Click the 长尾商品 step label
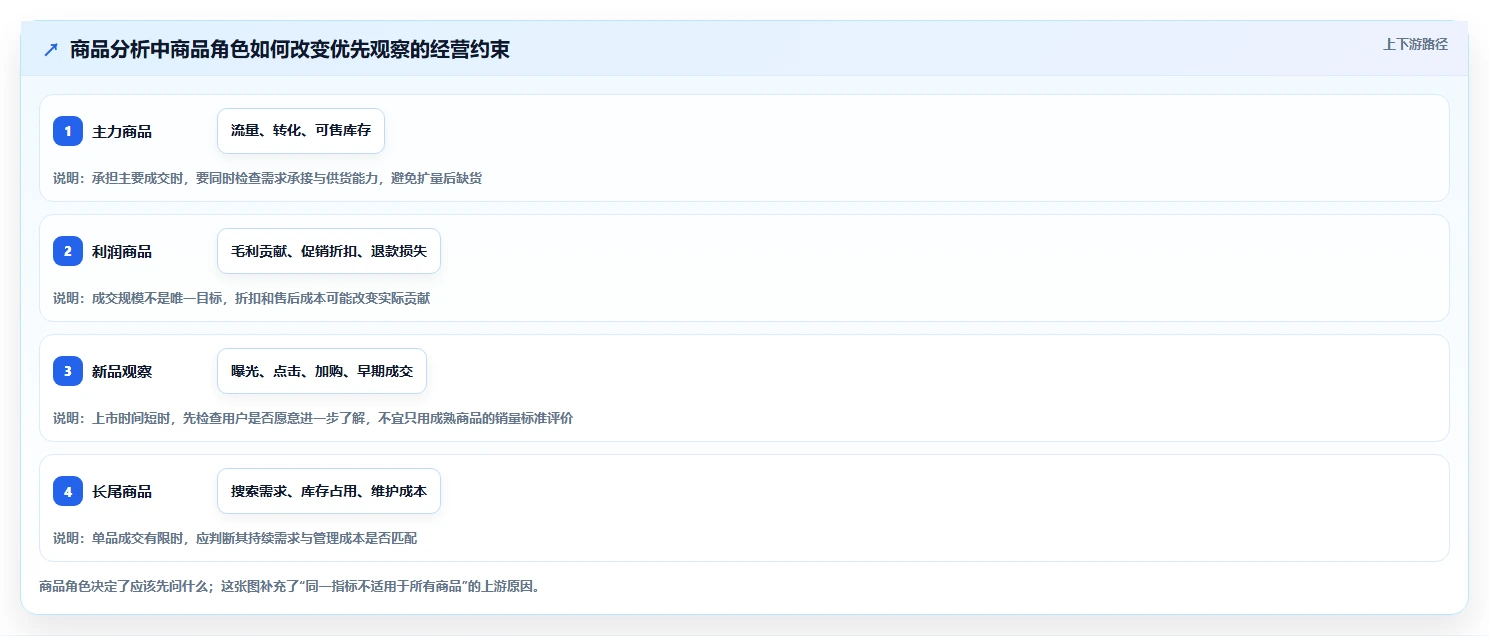 pos(122,491)
